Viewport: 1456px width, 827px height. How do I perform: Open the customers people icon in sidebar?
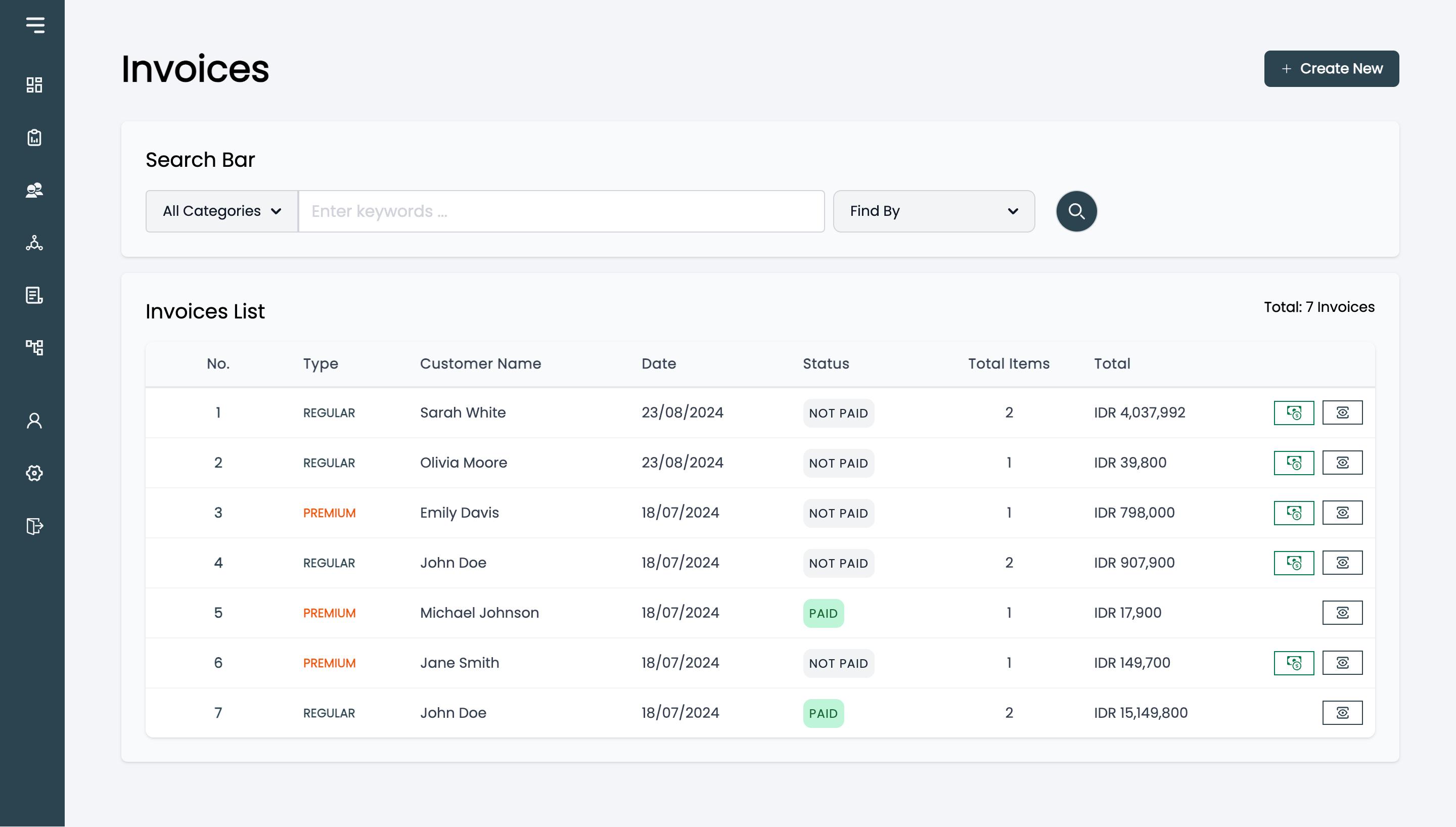(x=35, y=190)
